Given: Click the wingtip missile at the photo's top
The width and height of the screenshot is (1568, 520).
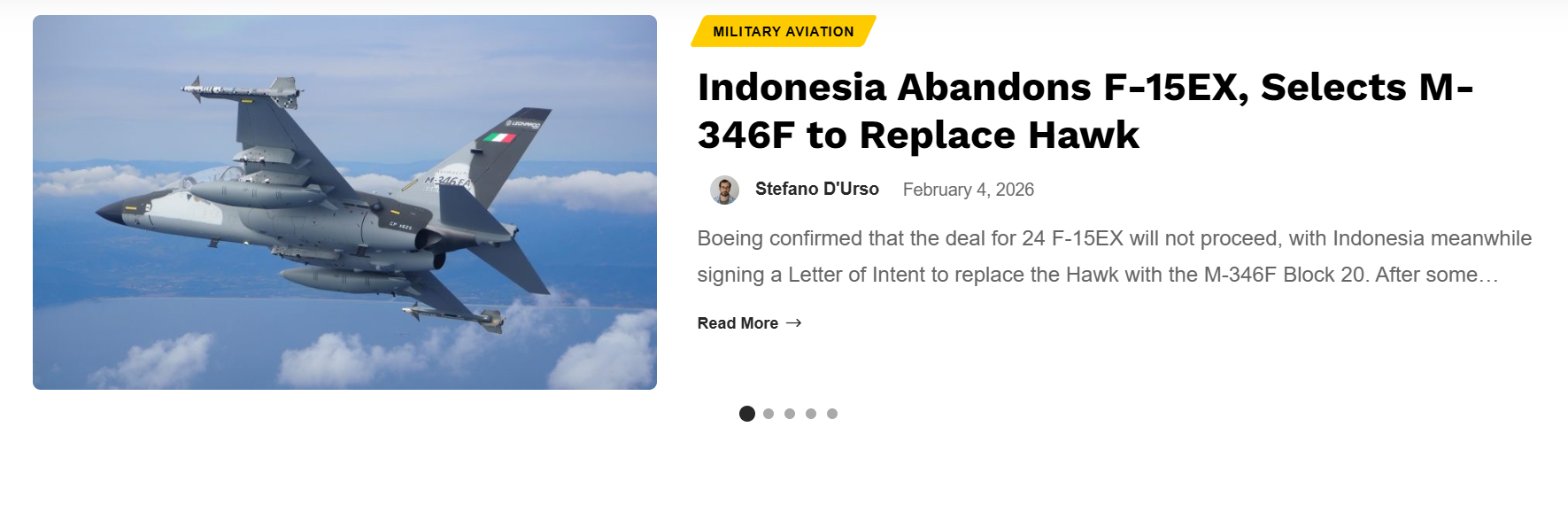Looking at the screenshot, I should tap(239, 89).
